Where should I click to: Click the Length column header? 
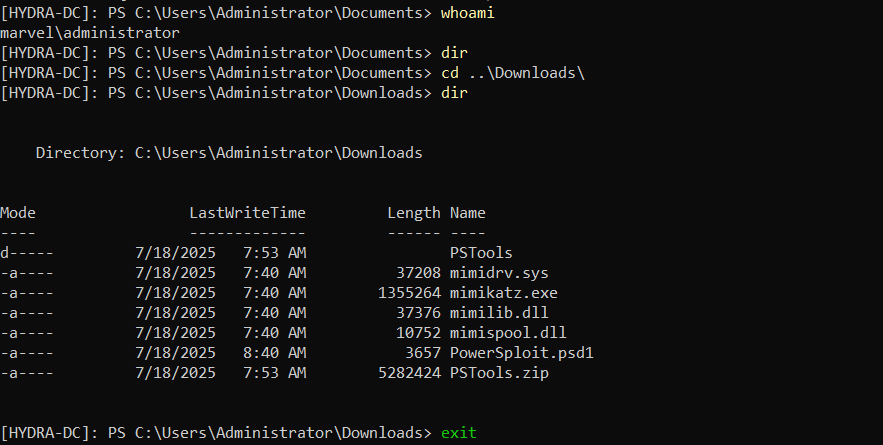[413, 213]
